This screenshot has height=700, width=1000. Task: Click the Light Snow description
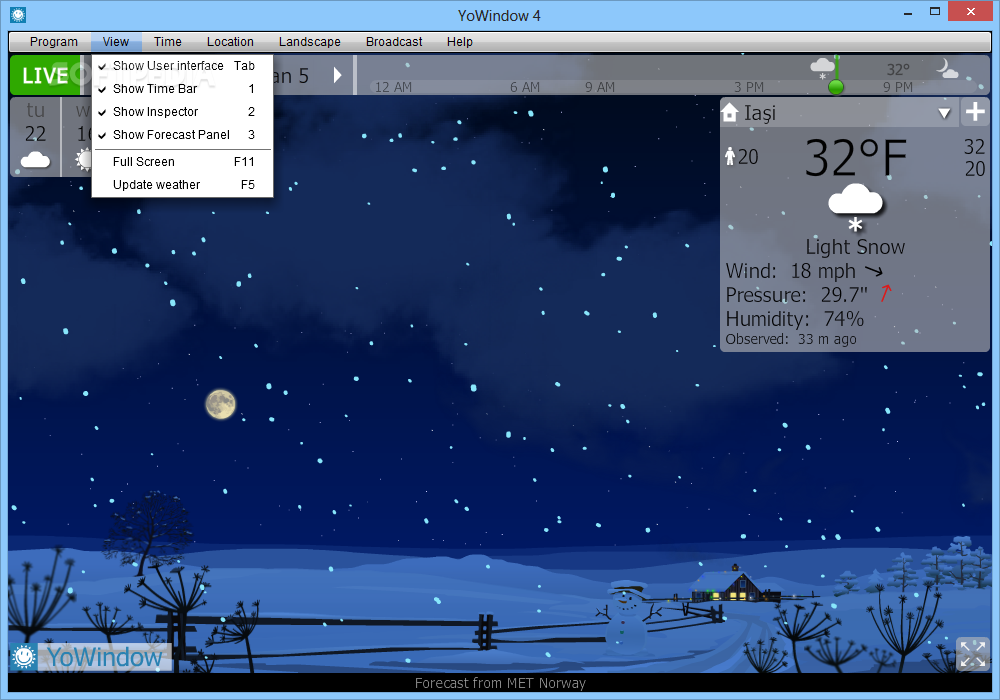[x=855, y=247]
